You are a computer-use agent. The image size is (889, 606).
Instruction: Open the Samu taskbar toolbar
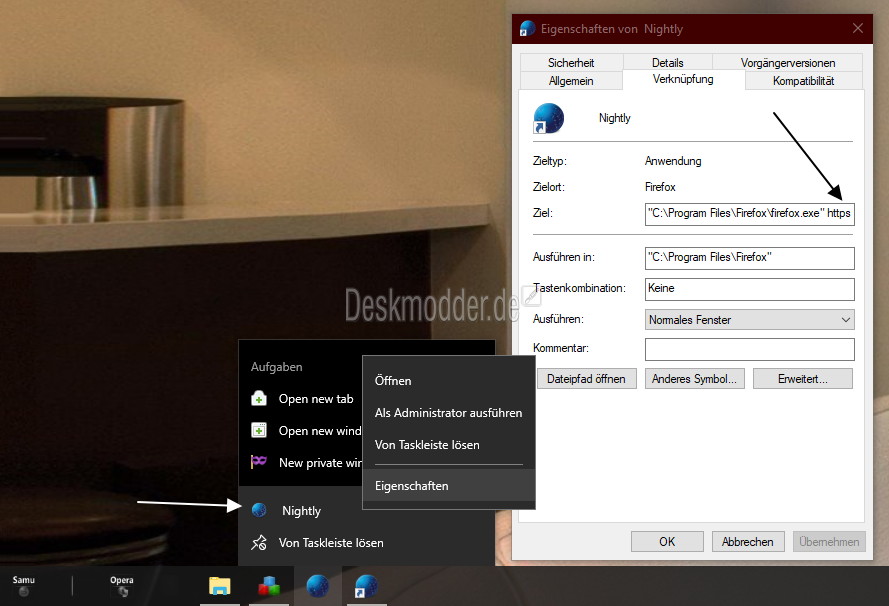(24, 586)
